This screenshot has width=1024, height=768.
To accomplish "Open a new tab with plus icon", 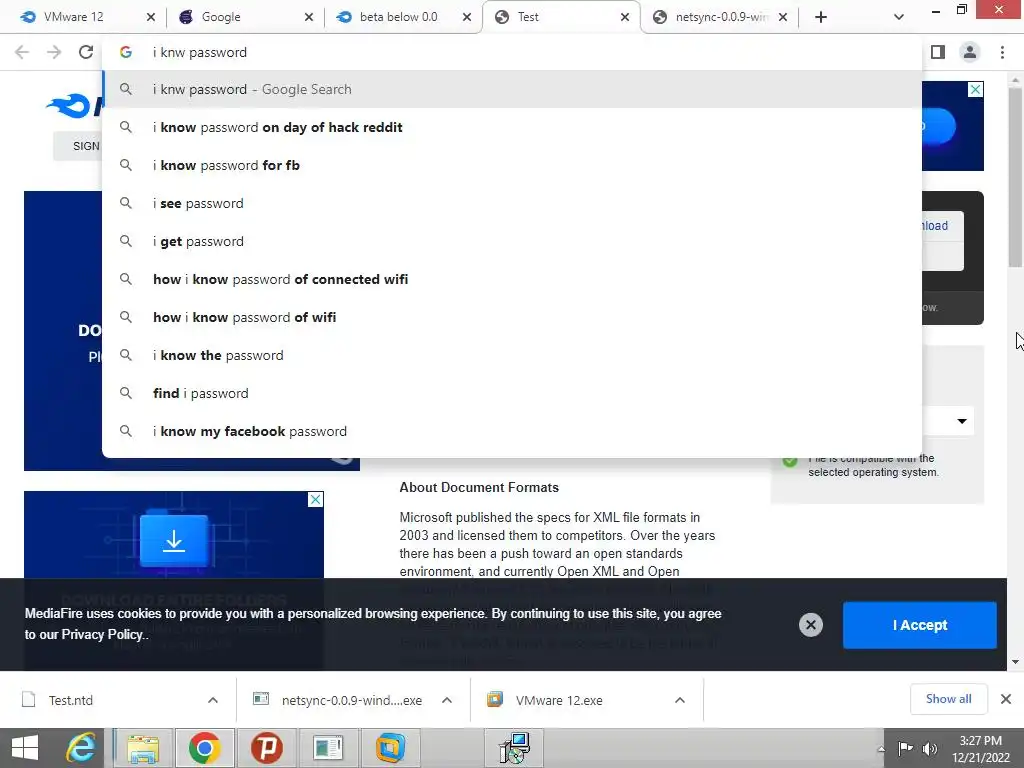I will (x=821, y=17).
